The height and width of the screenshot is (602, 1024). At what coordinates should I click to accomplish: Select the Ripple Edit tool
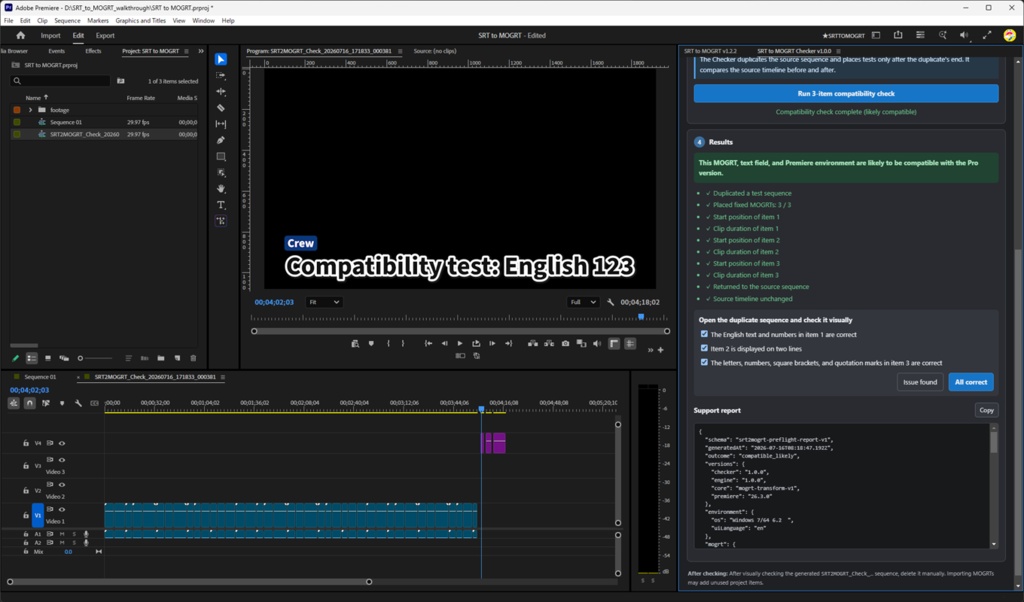[221, 91]
